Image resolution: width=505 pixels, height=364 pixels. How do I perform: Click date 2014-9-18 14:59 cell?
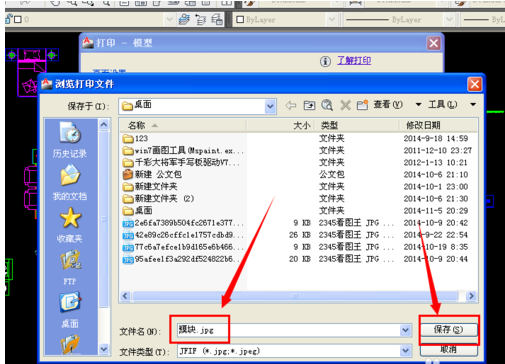coord(436,139)
